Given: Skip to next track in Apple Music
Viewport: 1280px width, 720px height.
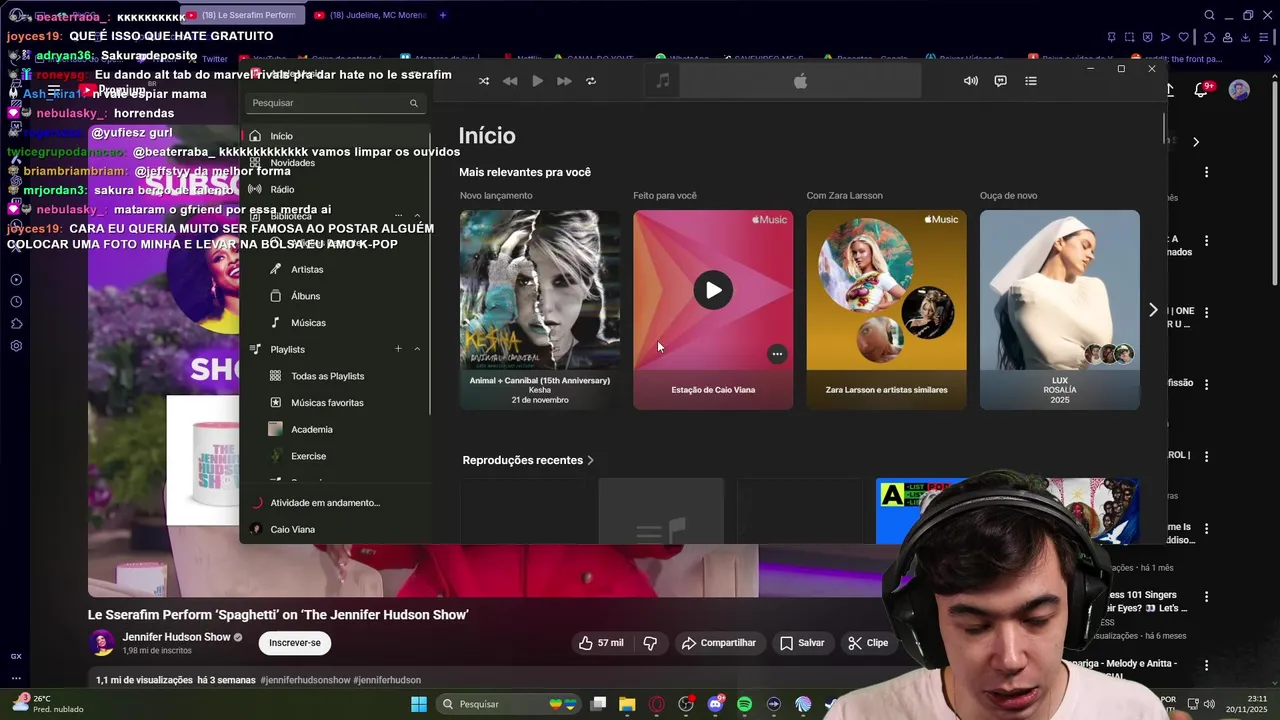Looking at the screenshot, I should (x=564, y=81).
